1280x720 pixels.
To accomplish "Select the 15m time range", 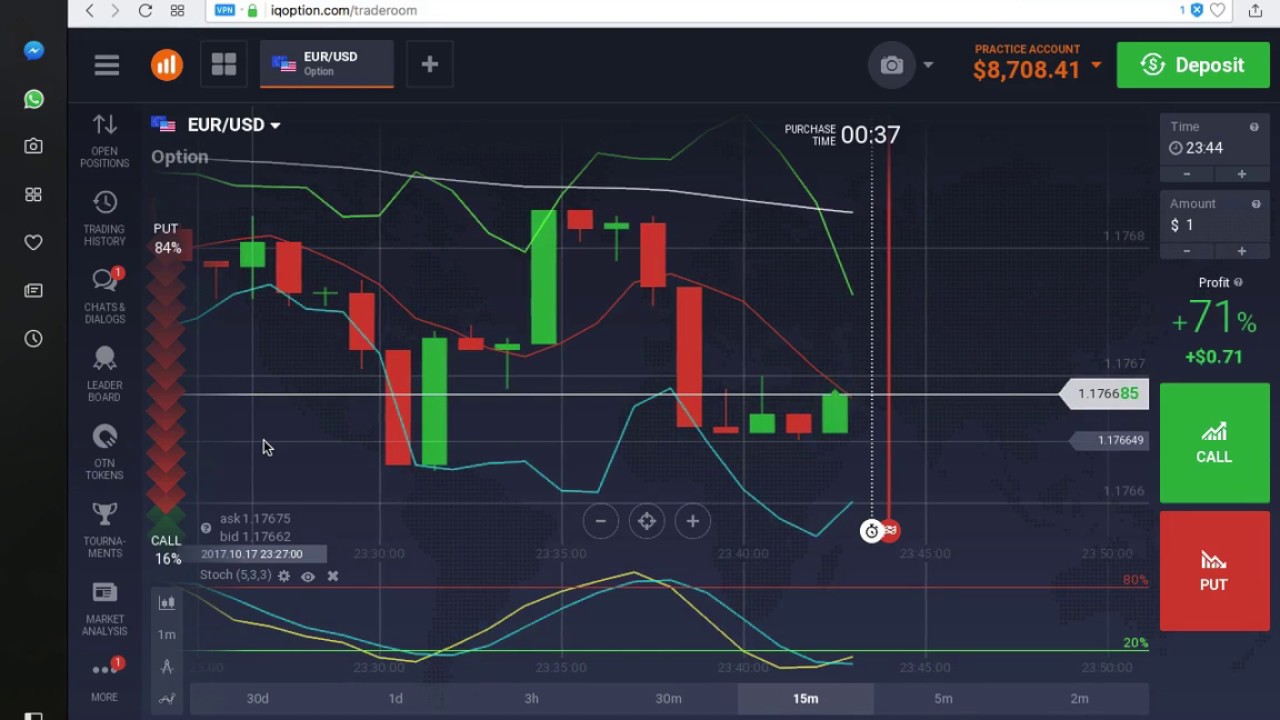I will (x=806, y=699).
